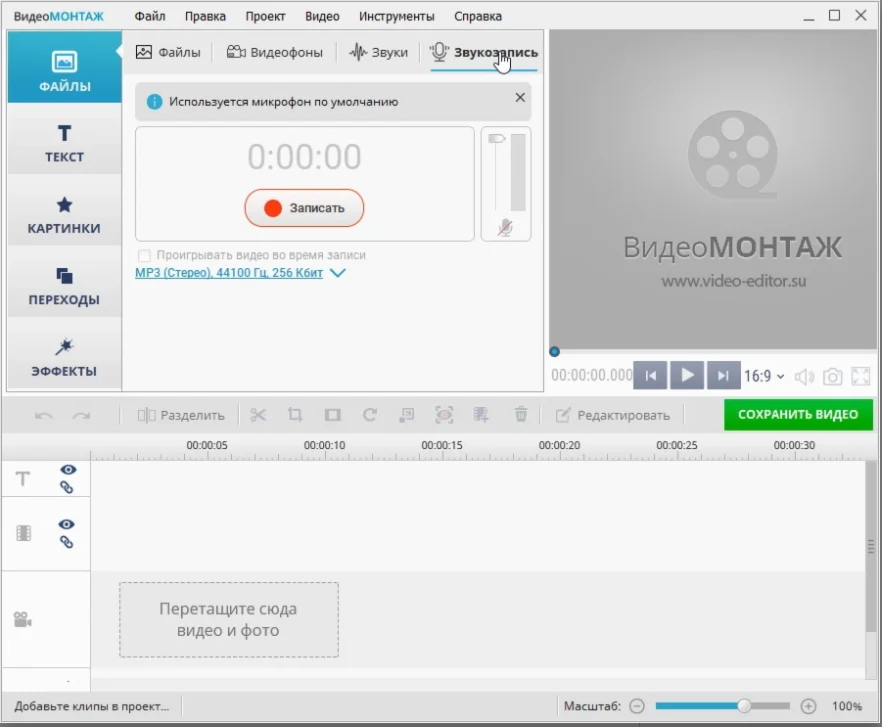
Task: Select the crop tool icon
Action: coord(295,415)
